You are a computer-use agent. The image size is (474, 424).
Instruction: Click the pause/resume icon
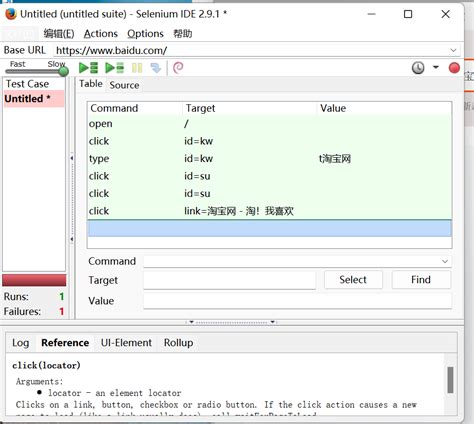point(137,68)
